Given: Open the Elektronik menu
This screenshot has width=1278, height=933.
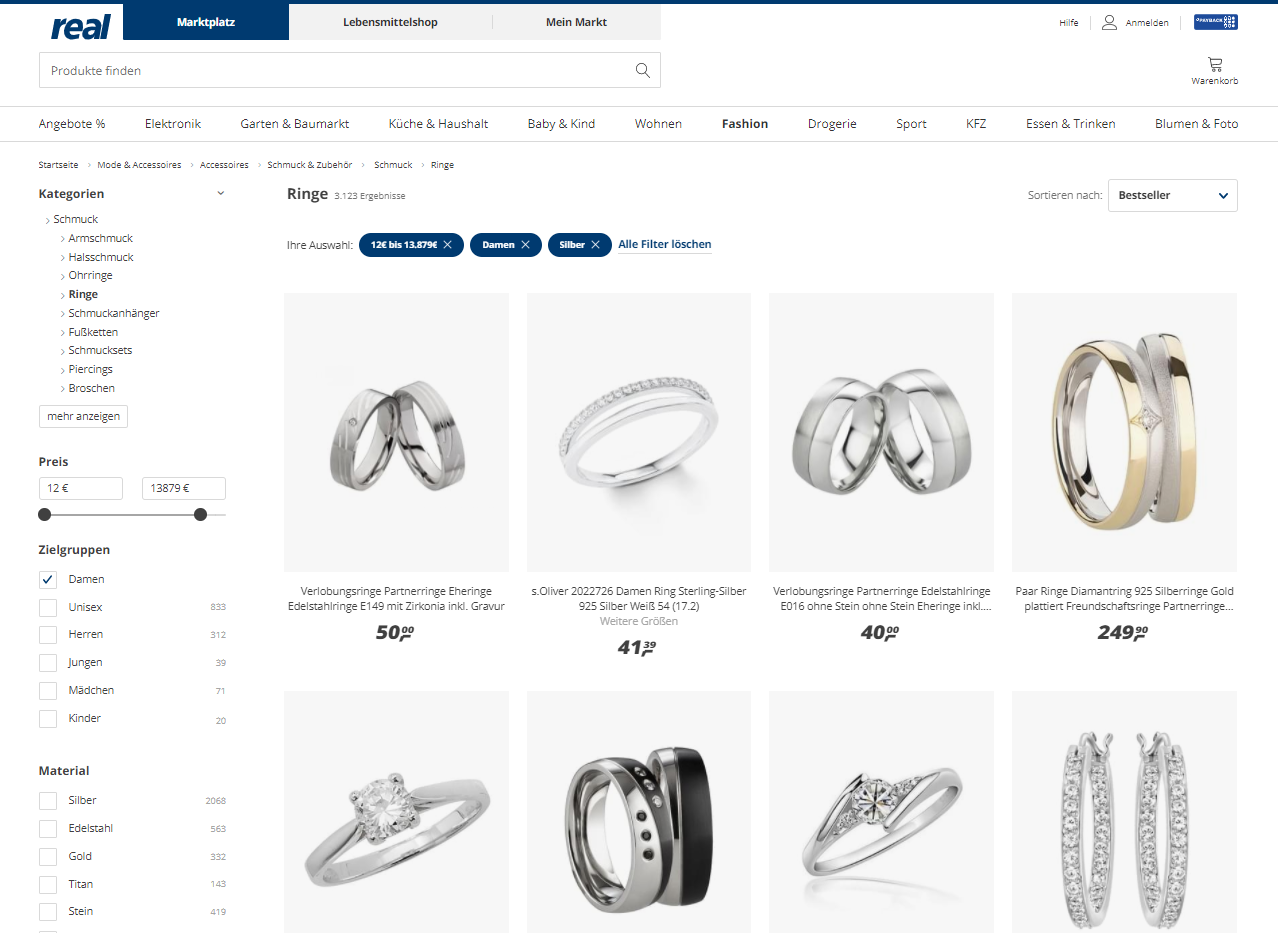Looking at the screenshot, I should tap(173, 124).
